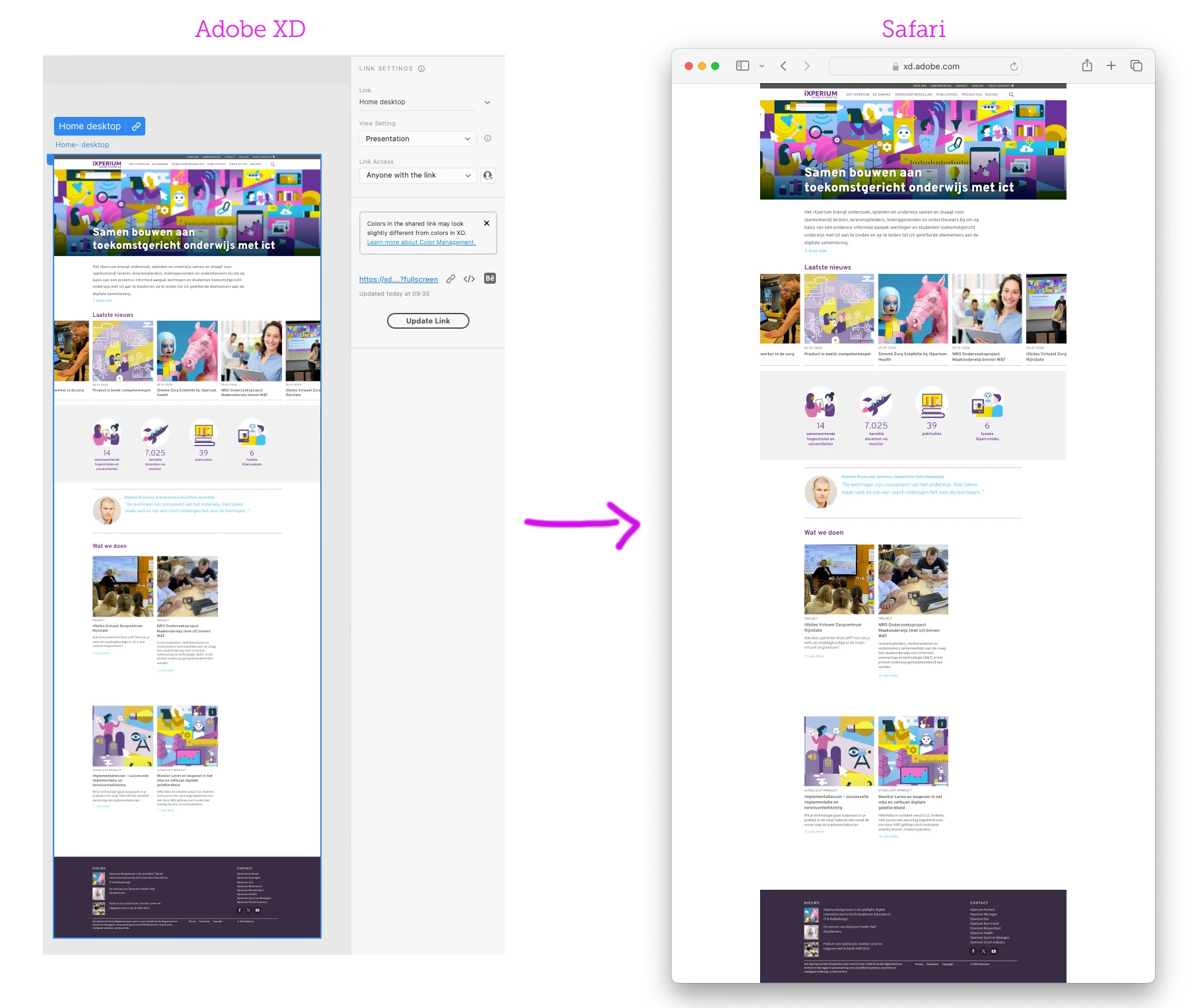The width and height of the screenshot is (1192, 1008).
Task: Click the competentiespel news thumbnail in Safari
Action: (839, 308)
